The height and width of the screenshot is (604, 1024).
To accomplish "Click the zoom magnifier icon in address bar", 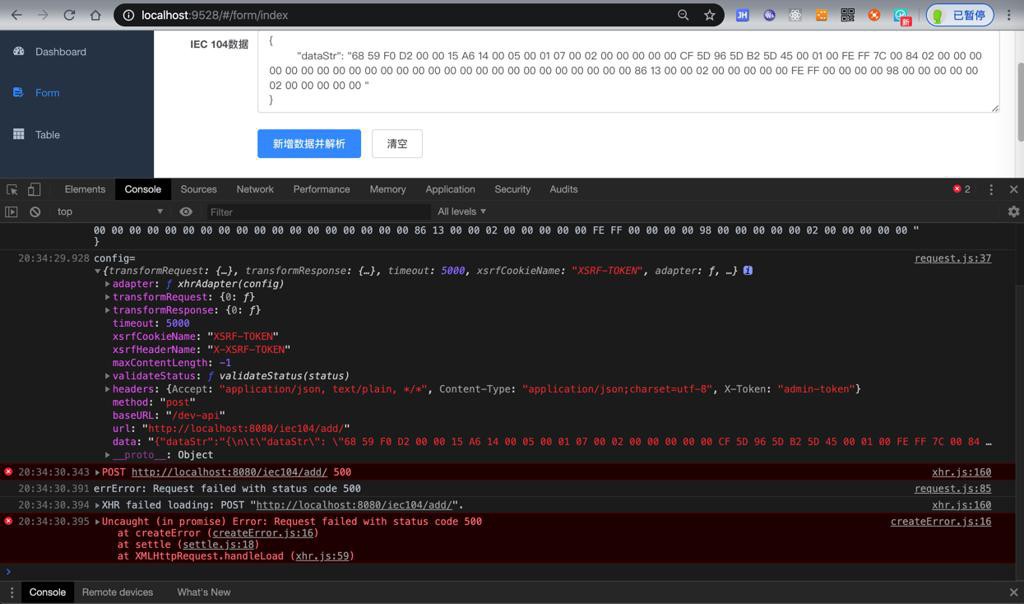I will pyautogui.click(x=683, y=15).
